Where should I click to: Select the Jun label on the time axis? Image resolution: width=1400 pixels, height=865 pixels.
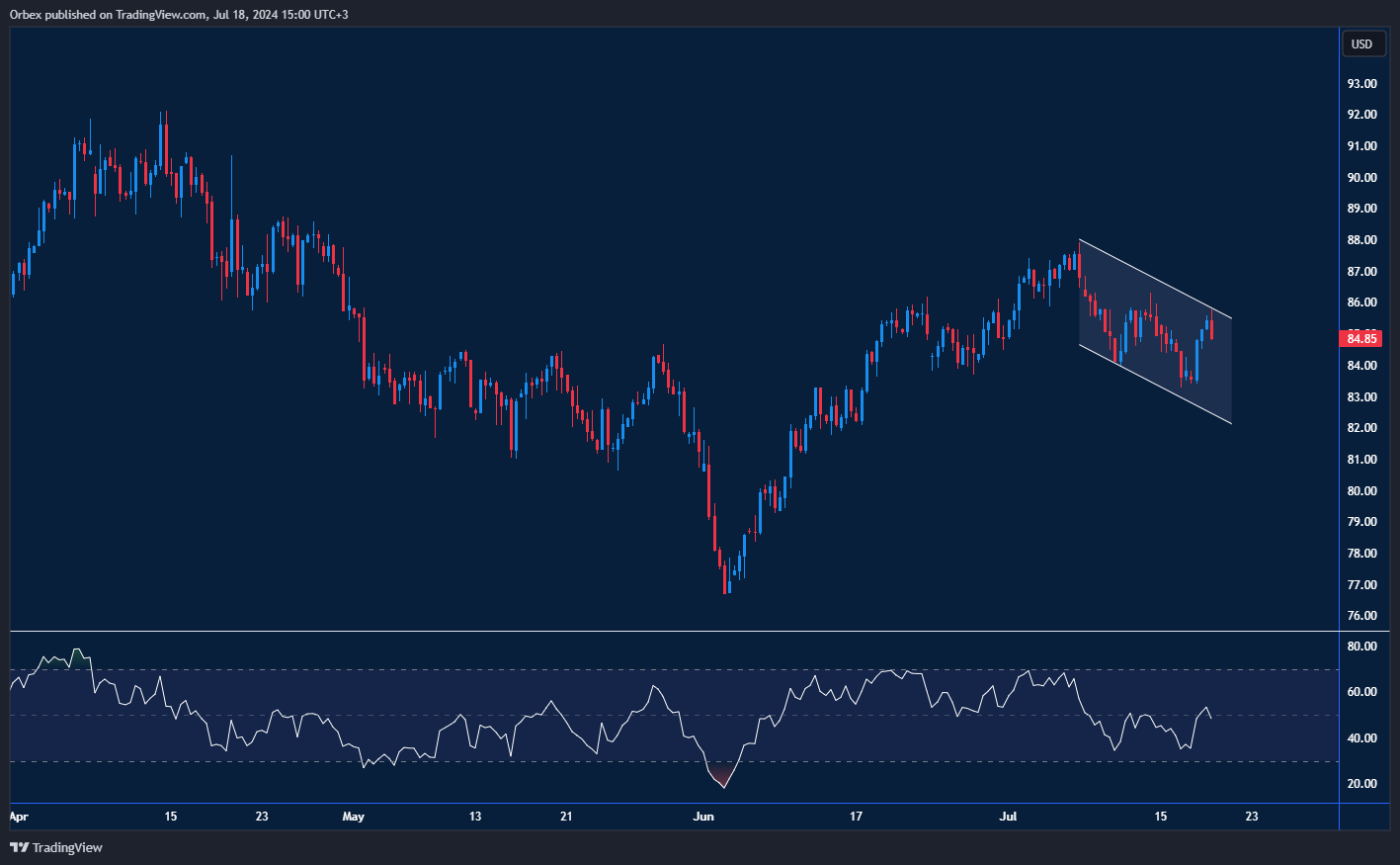pos(702,817)
